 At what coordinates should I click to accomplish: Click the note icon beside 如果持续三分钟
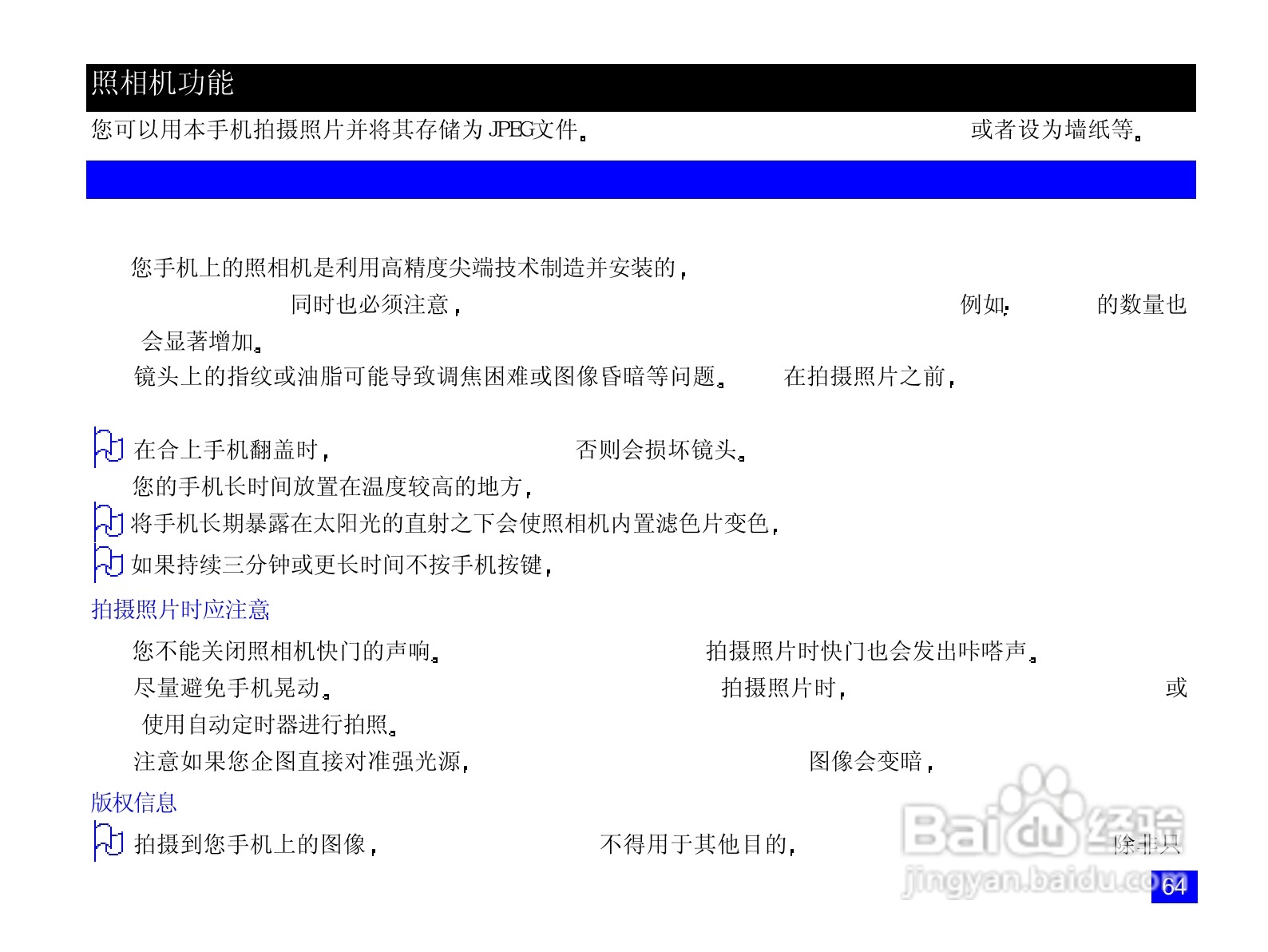click(x=108, y=564)
